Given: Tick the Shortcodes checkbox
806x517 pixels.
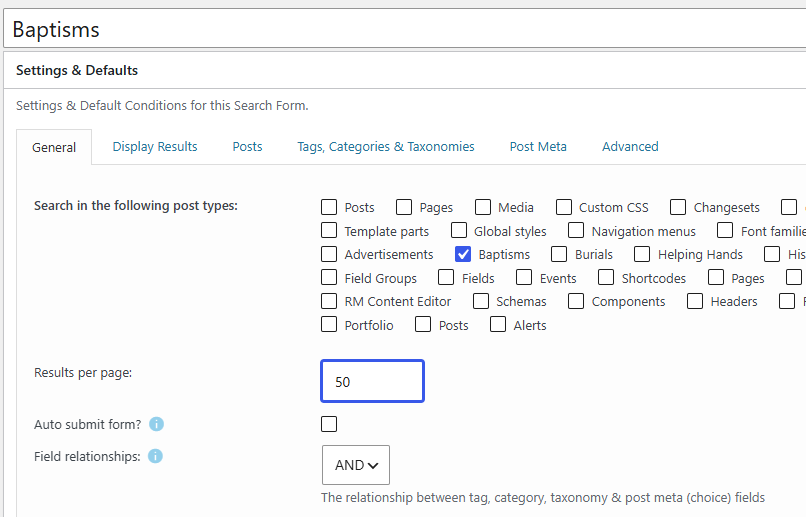Looking at the screenshot, I should pyautogui.click(x=606, y=278).
